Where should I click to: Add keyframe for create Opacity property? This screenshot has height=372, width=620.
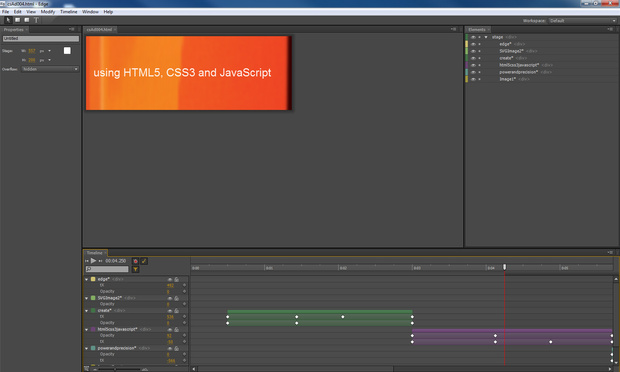point(184,323)
